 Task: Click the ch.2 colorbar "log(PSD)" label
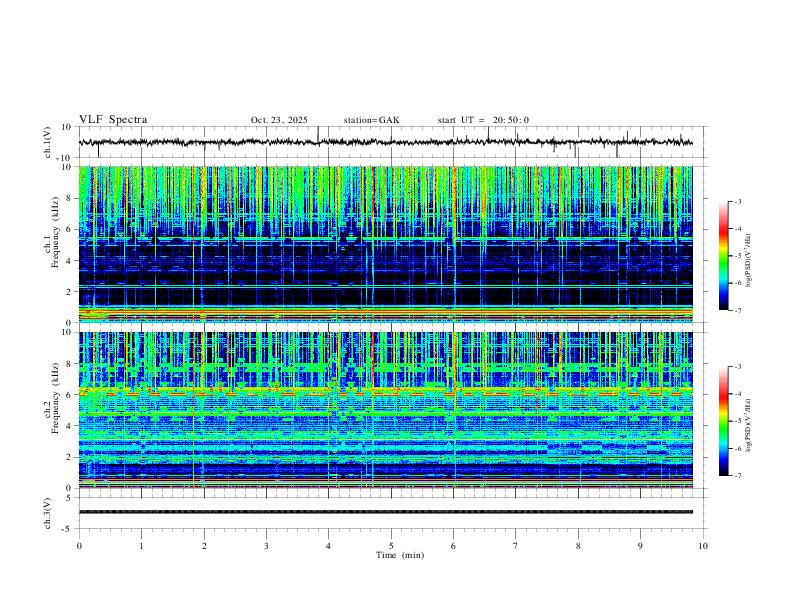(750, 425)
